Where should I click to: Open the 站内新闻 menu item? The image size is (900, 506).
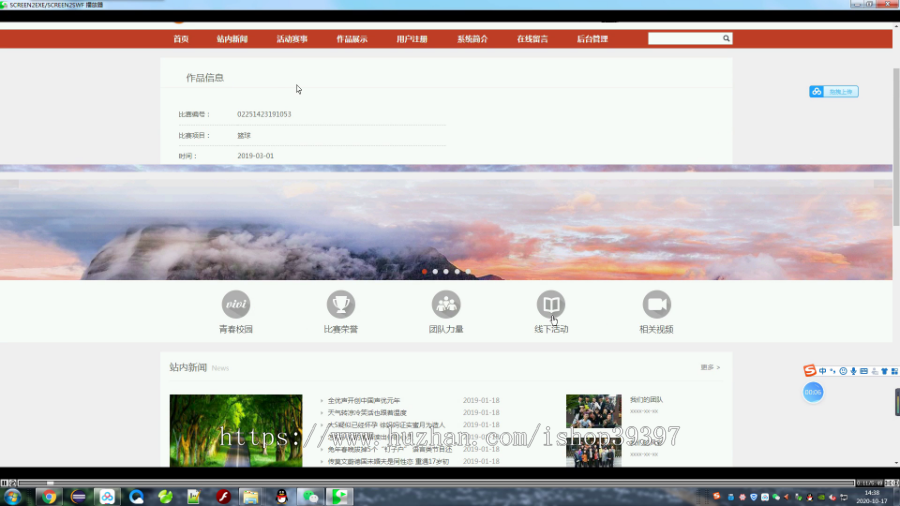(x=232, y=39)
